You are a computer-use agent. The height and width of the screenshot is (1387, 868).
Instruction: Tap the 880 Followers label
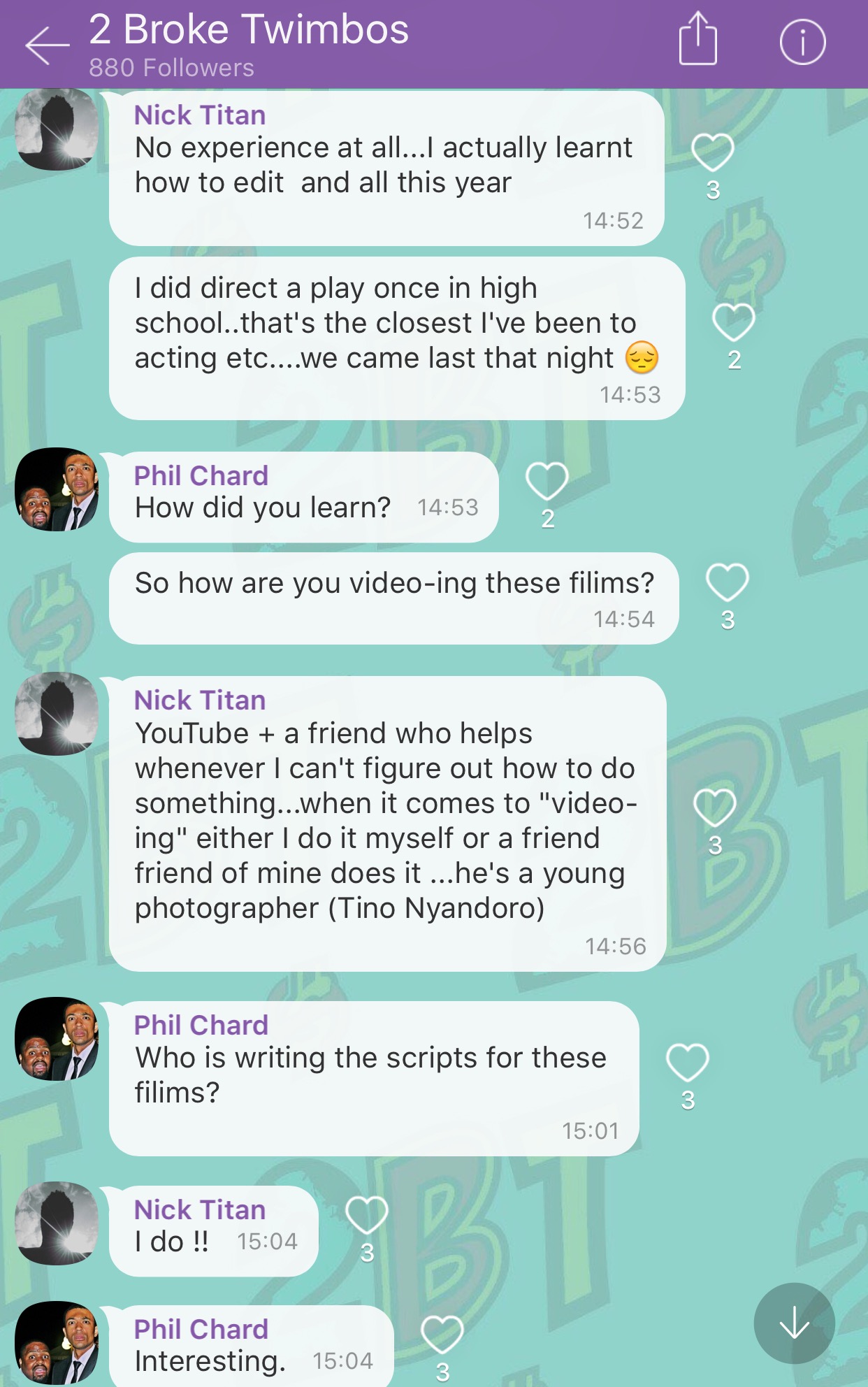point(172,68)
